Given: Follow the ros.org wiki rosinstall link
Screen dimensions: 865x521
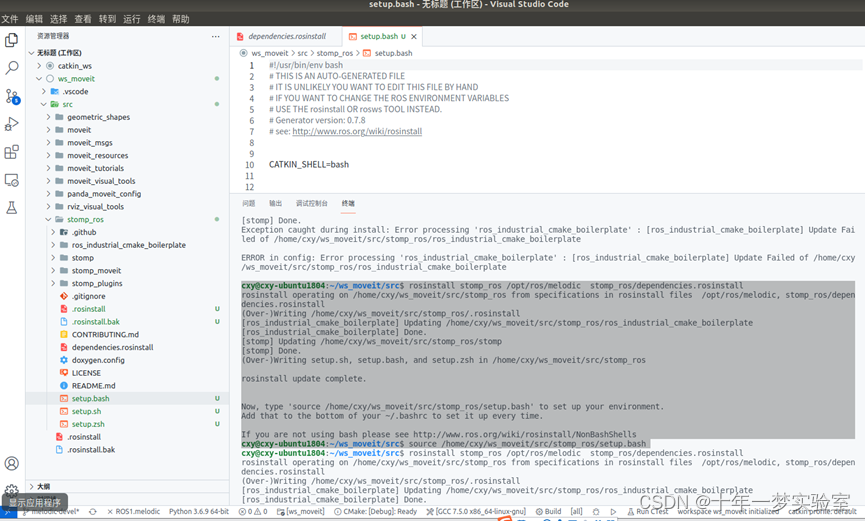Looking at the screenshot, I should click(357, 131).
